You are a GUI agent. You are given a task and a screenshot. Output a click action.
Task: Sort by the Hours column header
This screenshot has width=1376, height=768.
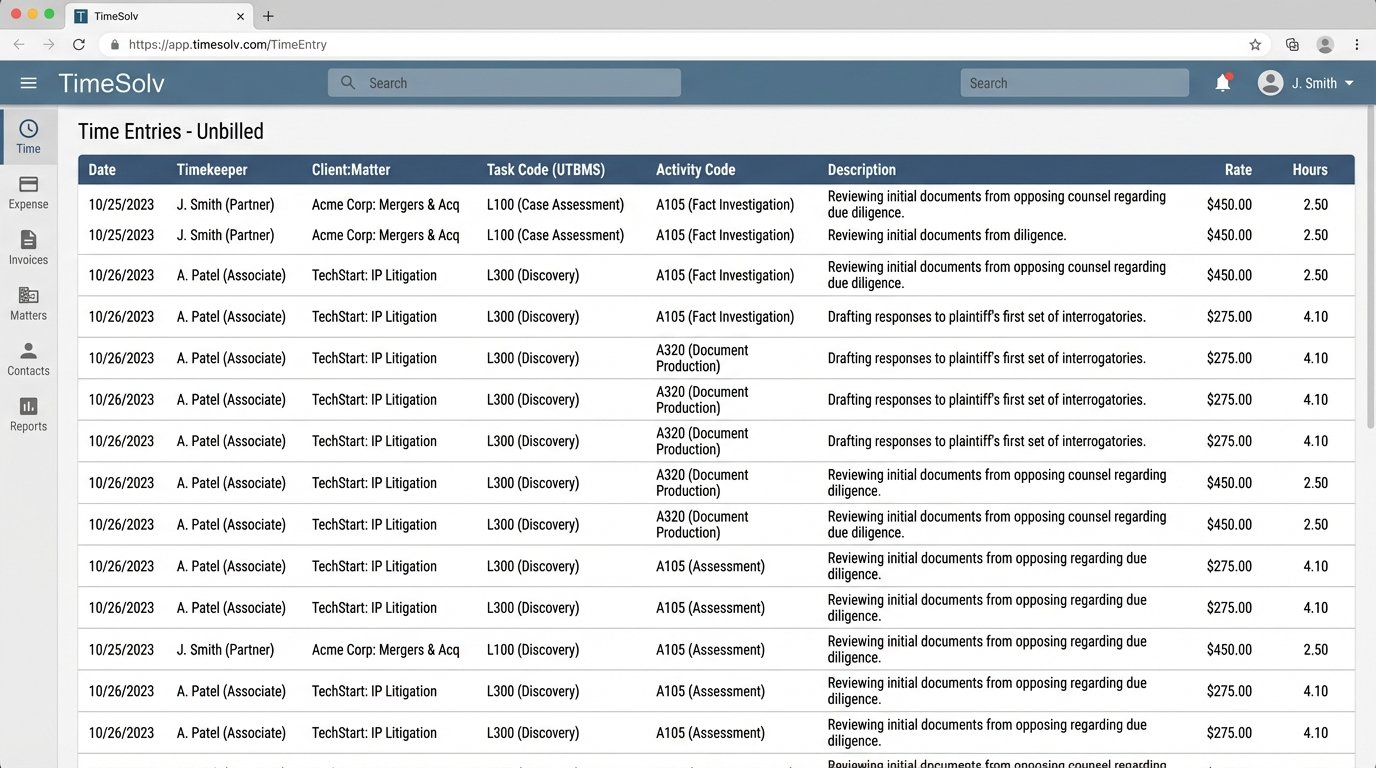[1310, 169]
